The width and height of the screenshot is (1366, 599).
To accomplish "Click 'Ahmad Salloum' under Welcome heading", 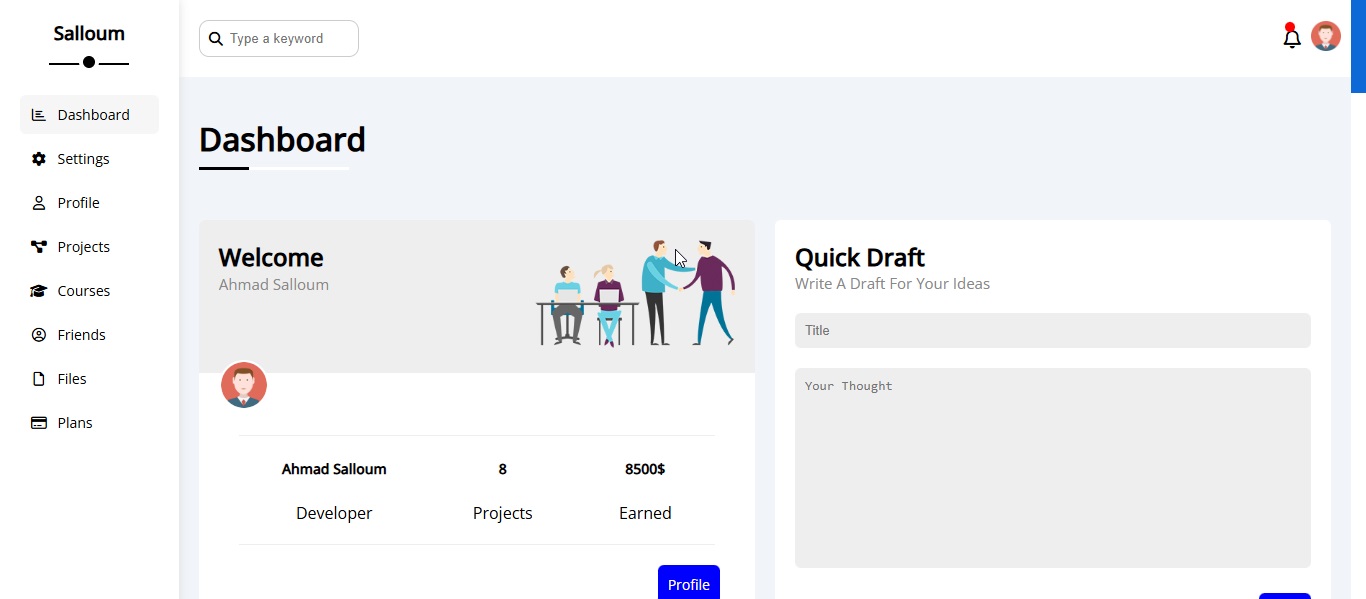I will coord(274,285).
